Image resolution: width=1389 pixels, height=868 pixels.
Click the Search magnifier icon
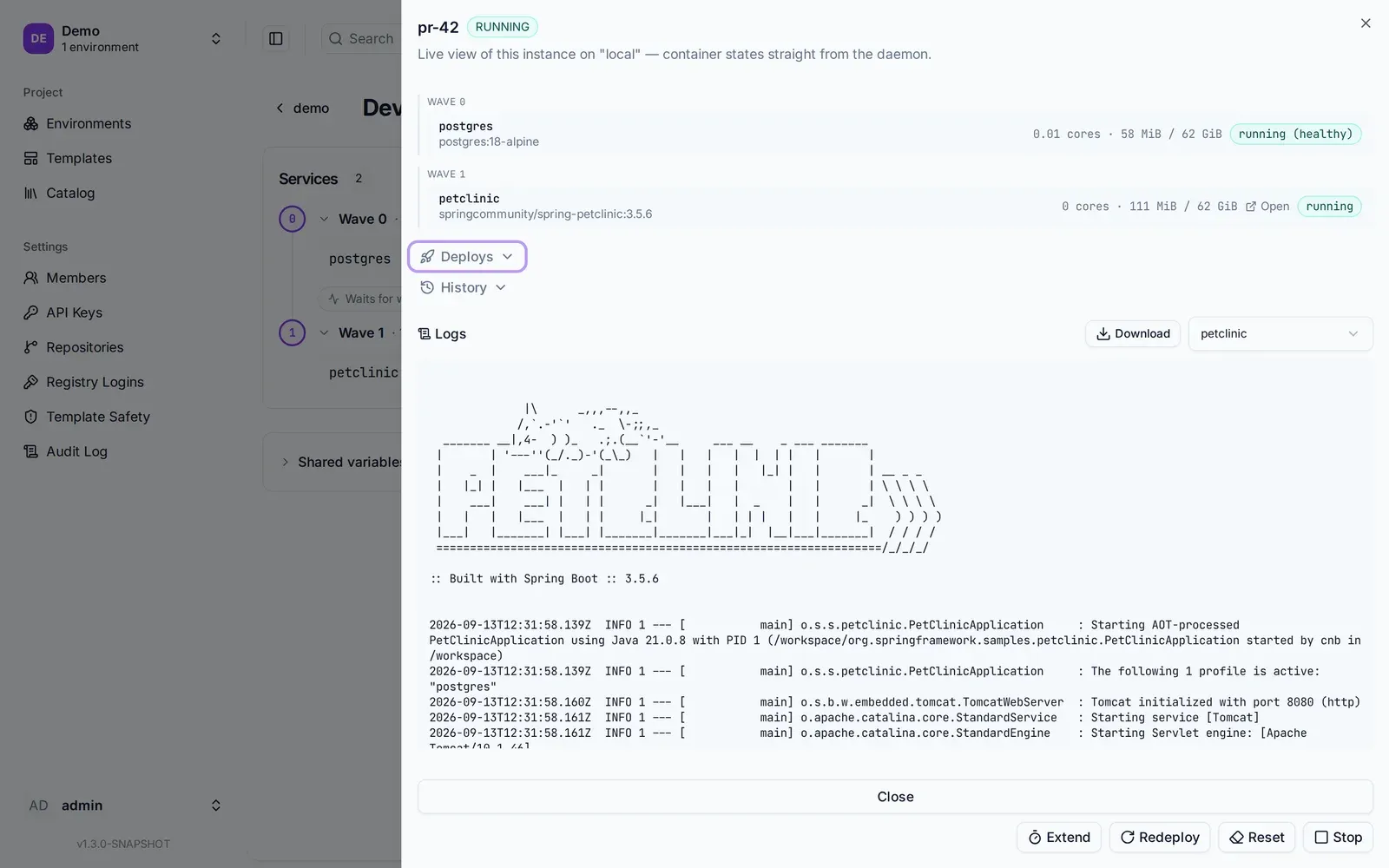[x=335, y=38]
